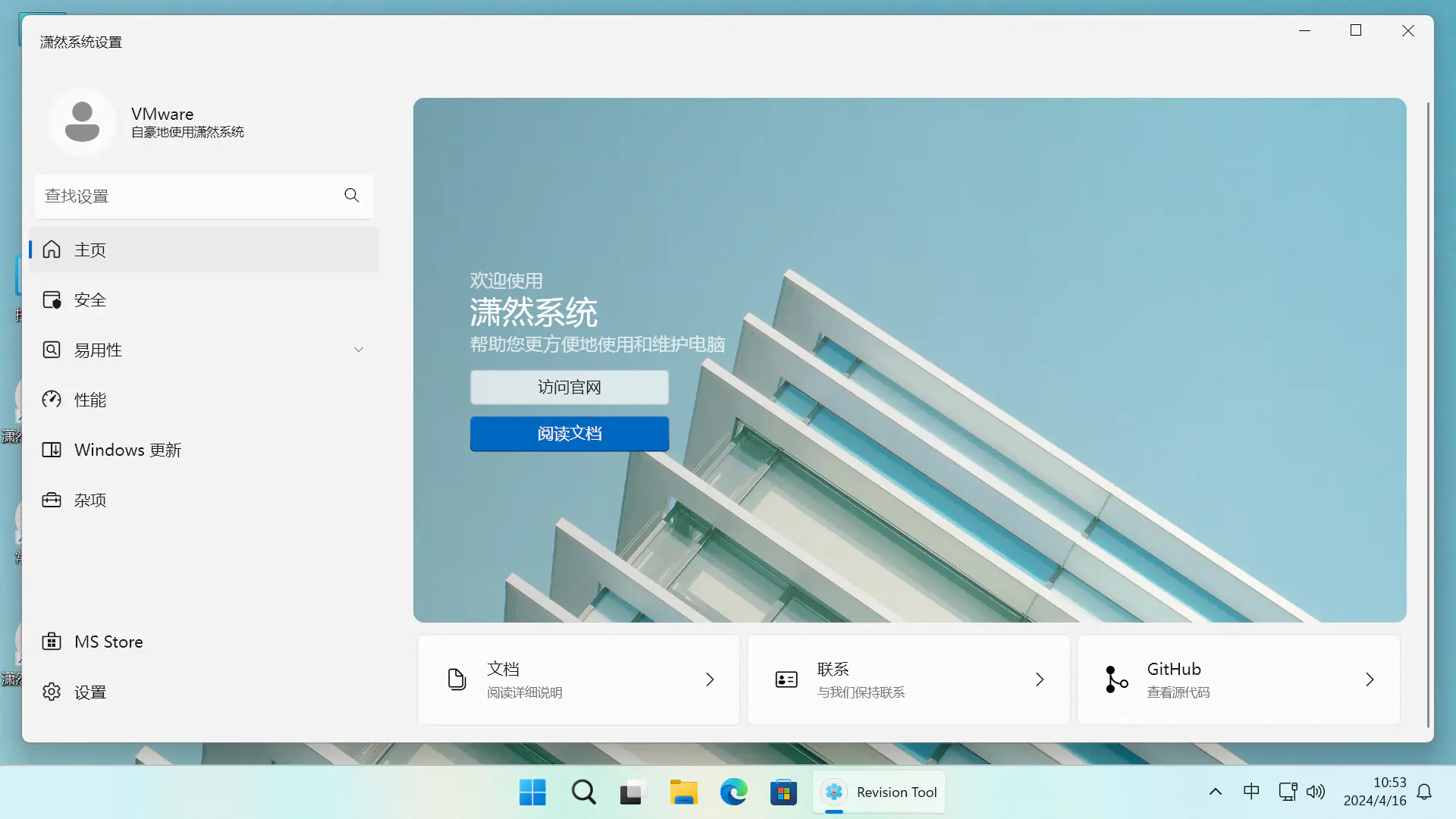Image resolution: width=1456 pixels, height=819 pixels.
Task: Select the 易用性 menu item
Action: tap(99, 350)
